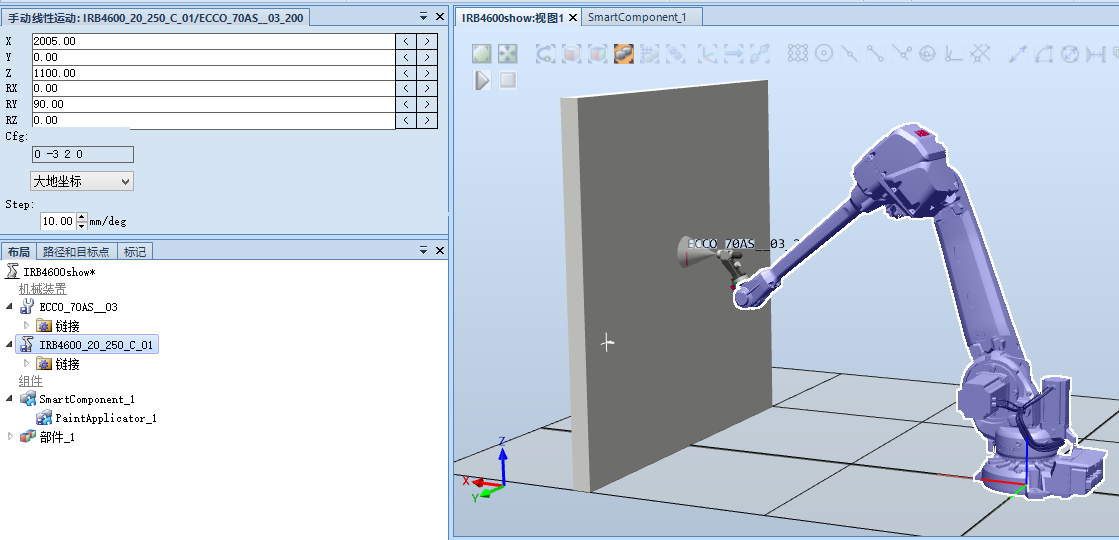Enable Snap Grid icon
1119x540 pixels.
coord(980,54)
